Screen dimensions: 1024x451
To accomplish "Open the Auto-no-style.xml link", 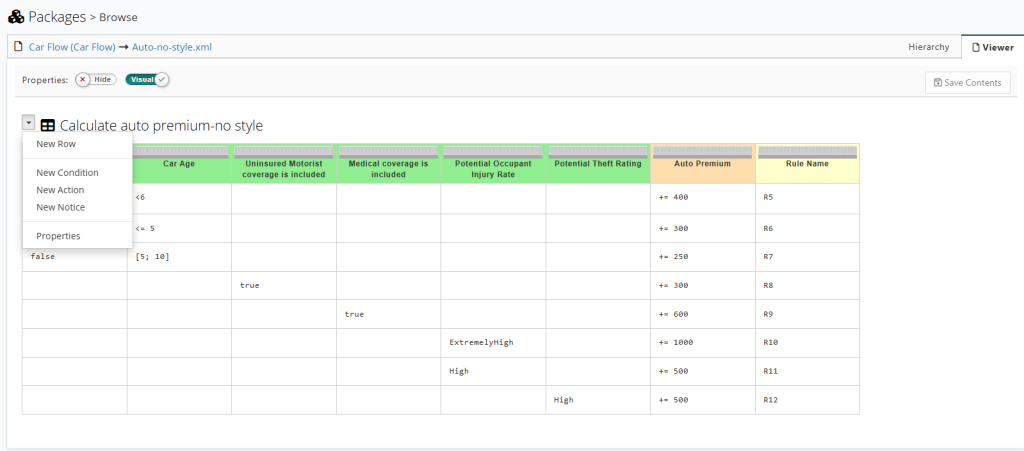I will pos(172,47).
